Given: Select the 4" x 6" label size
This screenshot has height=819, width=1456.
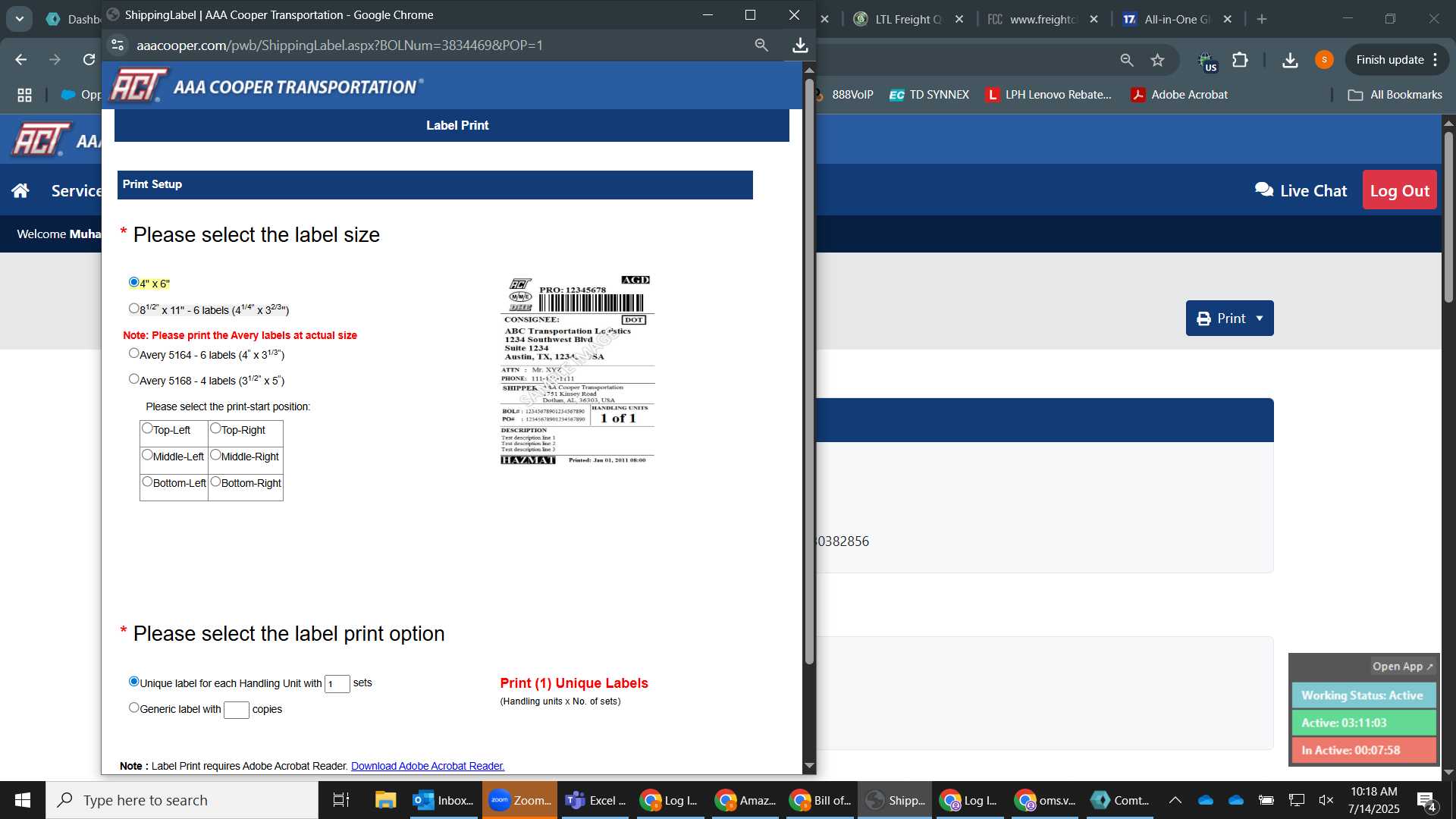Looking at the screenshot, I should (x=134, y=282).
